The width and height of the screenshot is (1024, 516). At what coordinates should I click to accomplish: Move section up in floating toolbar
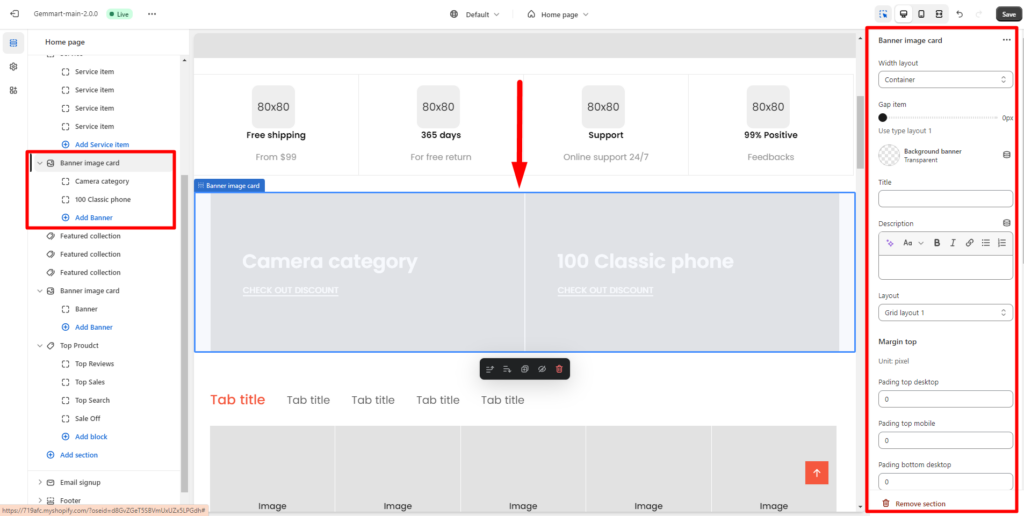(x=490, y=369)
